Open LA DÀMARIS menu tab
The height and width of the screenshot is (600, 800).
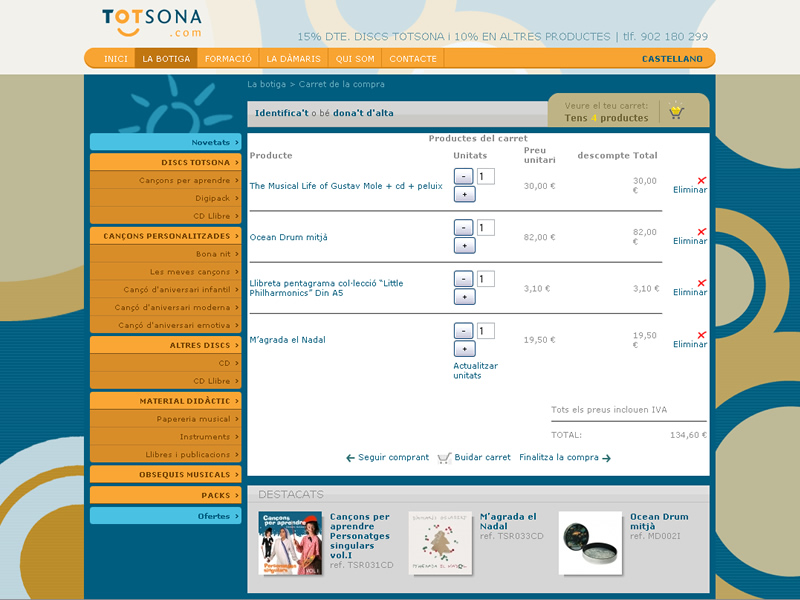tap(293, 59)
